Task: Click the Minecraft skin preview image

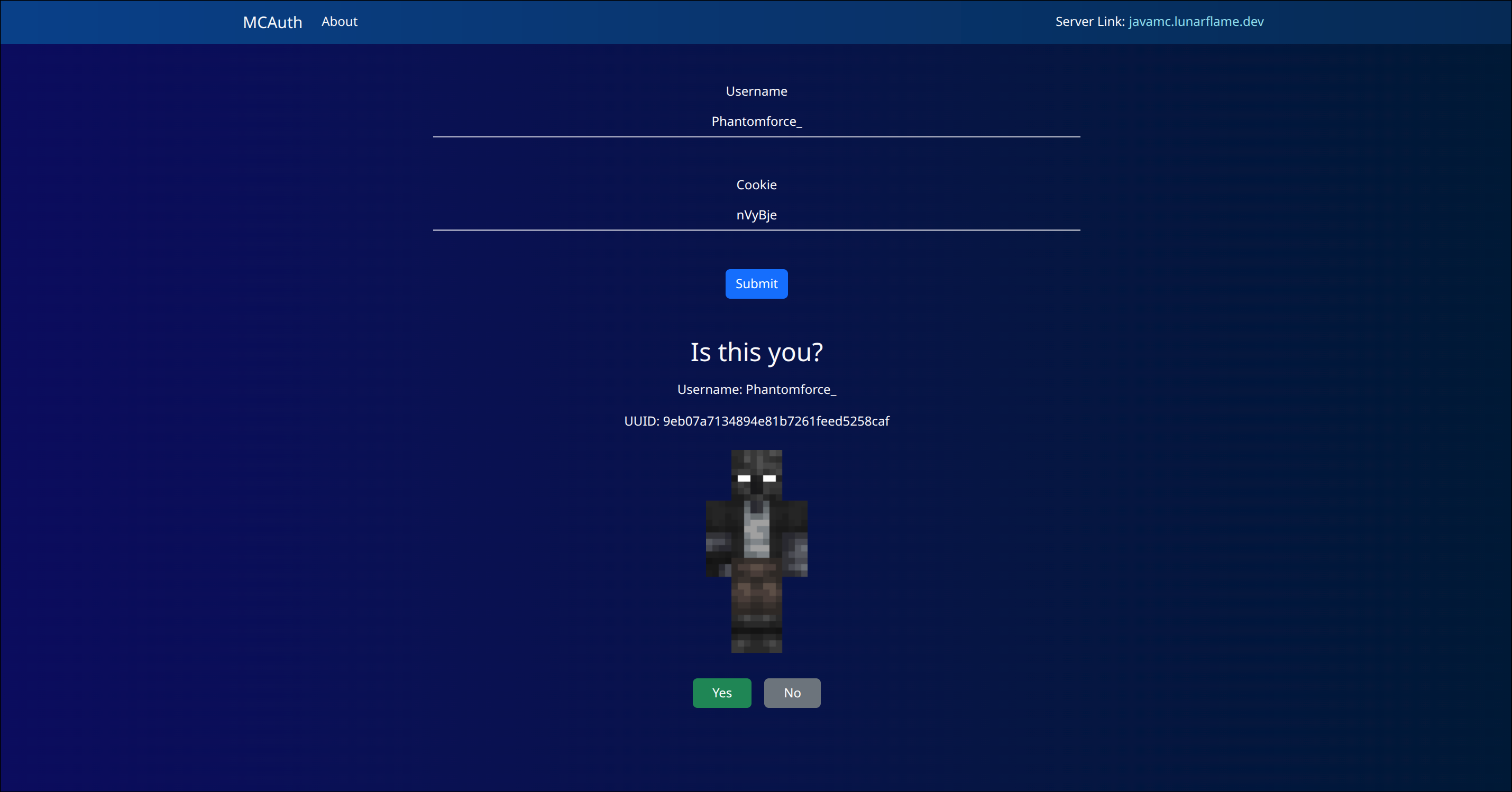Action: 756,551
